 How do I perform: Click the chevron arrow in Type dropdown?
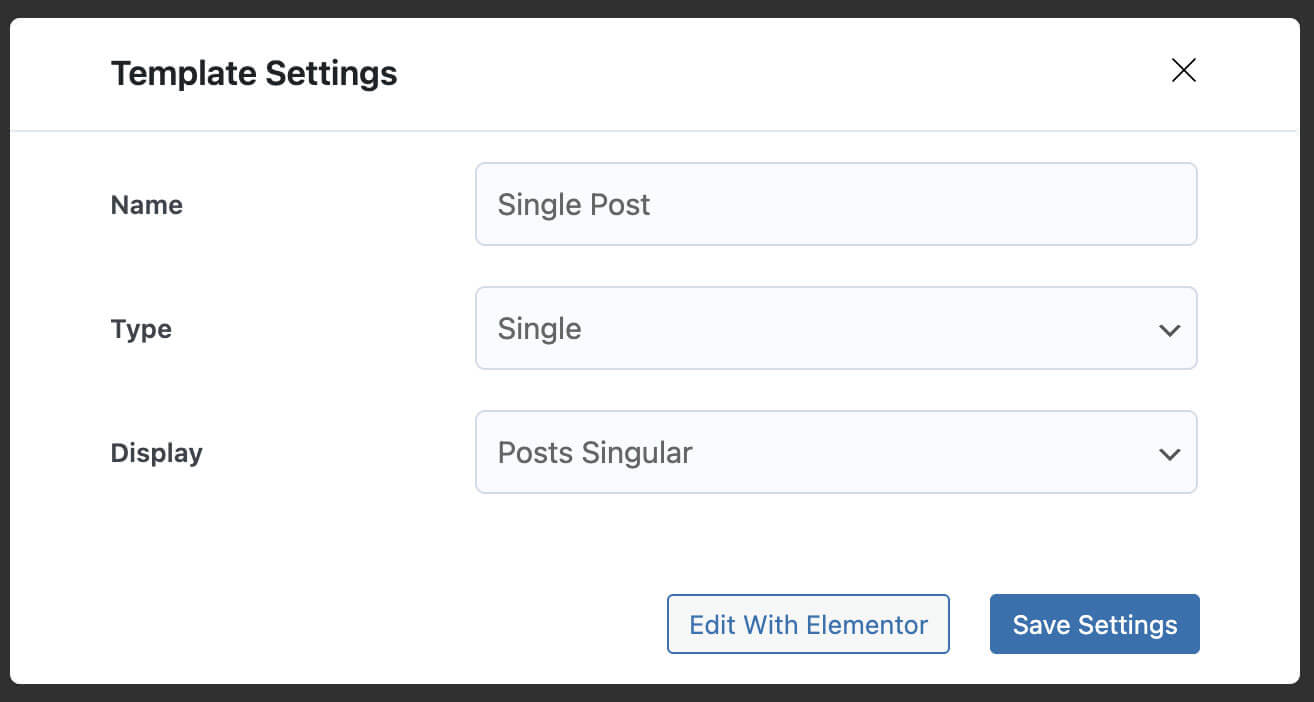(x=1169, y=330)
